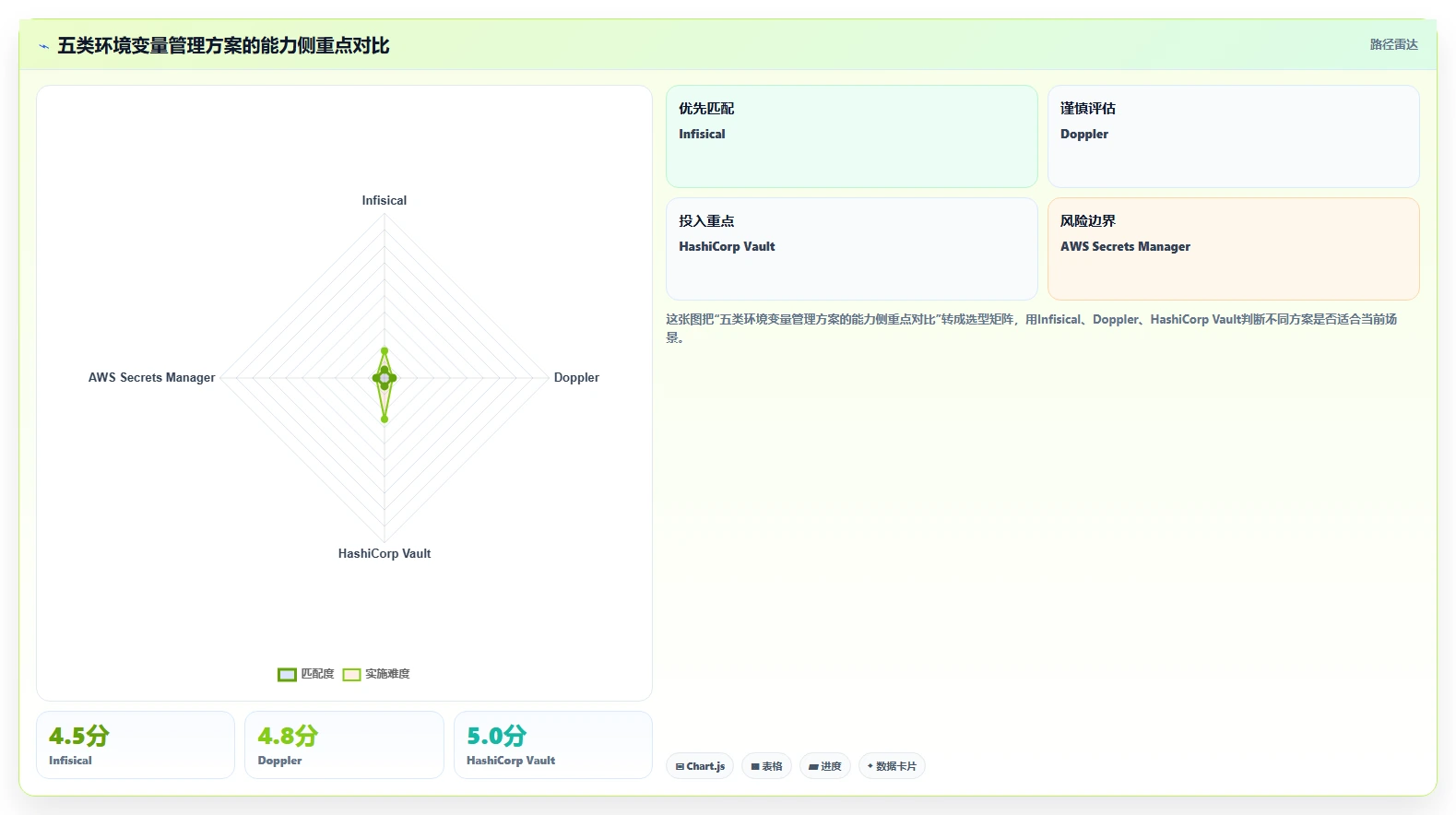This screenshot has width=1456, height=815.
Task: Click the Chart.js tag icon
Action: coord(680,767)
